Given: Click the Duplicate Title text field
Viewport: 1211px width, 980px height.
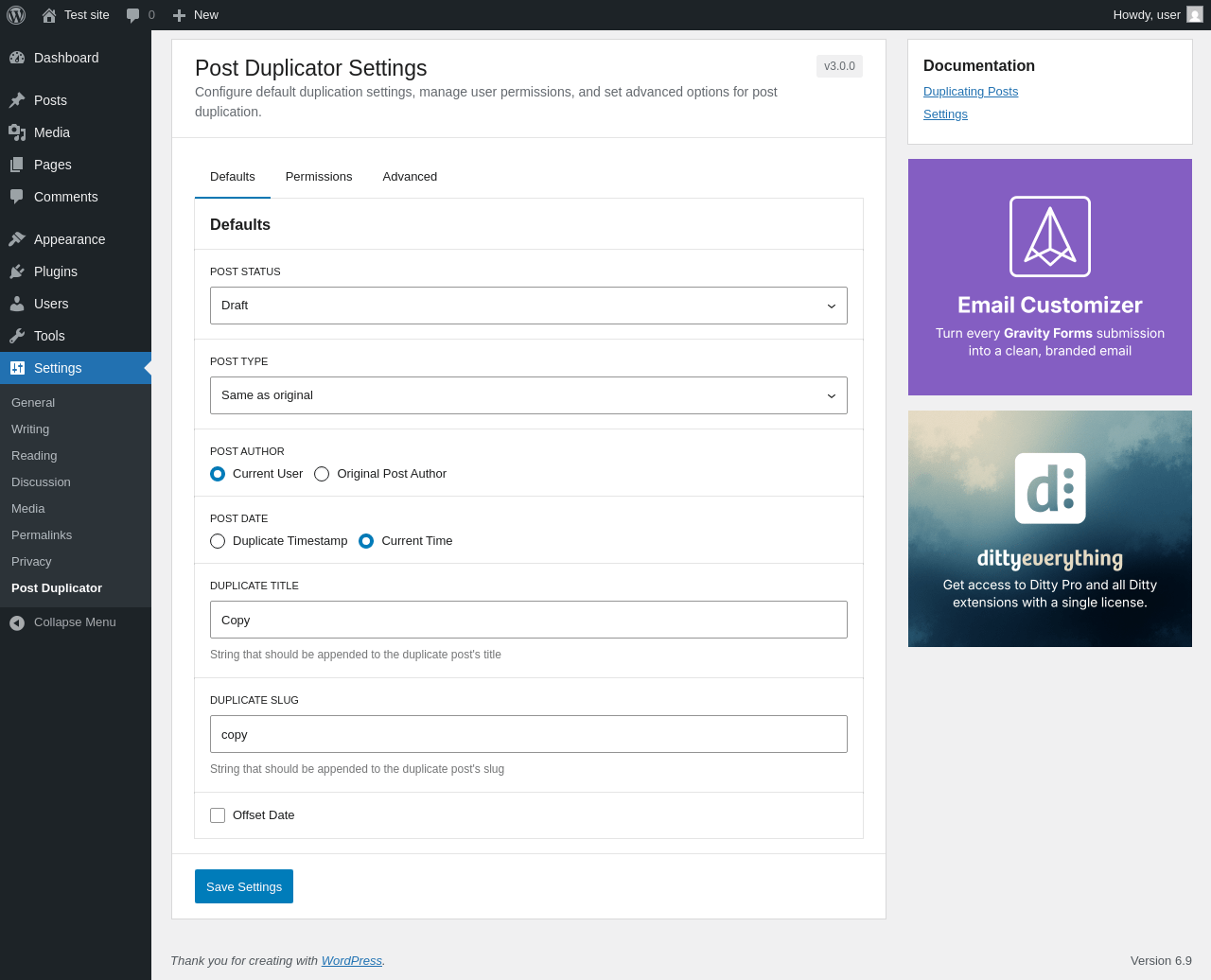Looking at the screenshot, I should (528, 620).
